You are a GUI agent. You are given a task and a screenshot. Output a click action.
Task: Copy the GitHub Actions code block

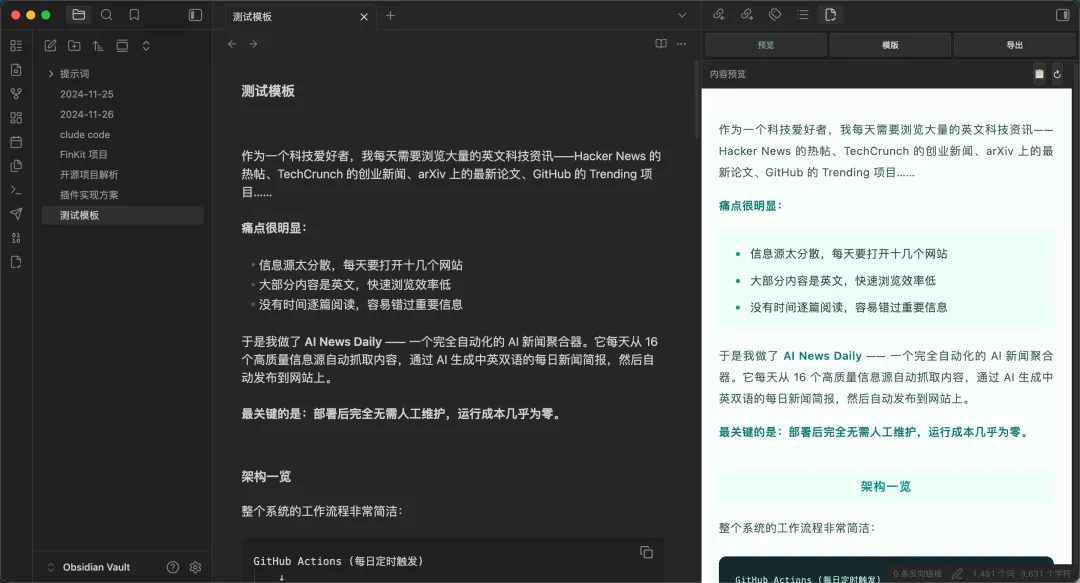pyautogui.click(x=646, y=552)
